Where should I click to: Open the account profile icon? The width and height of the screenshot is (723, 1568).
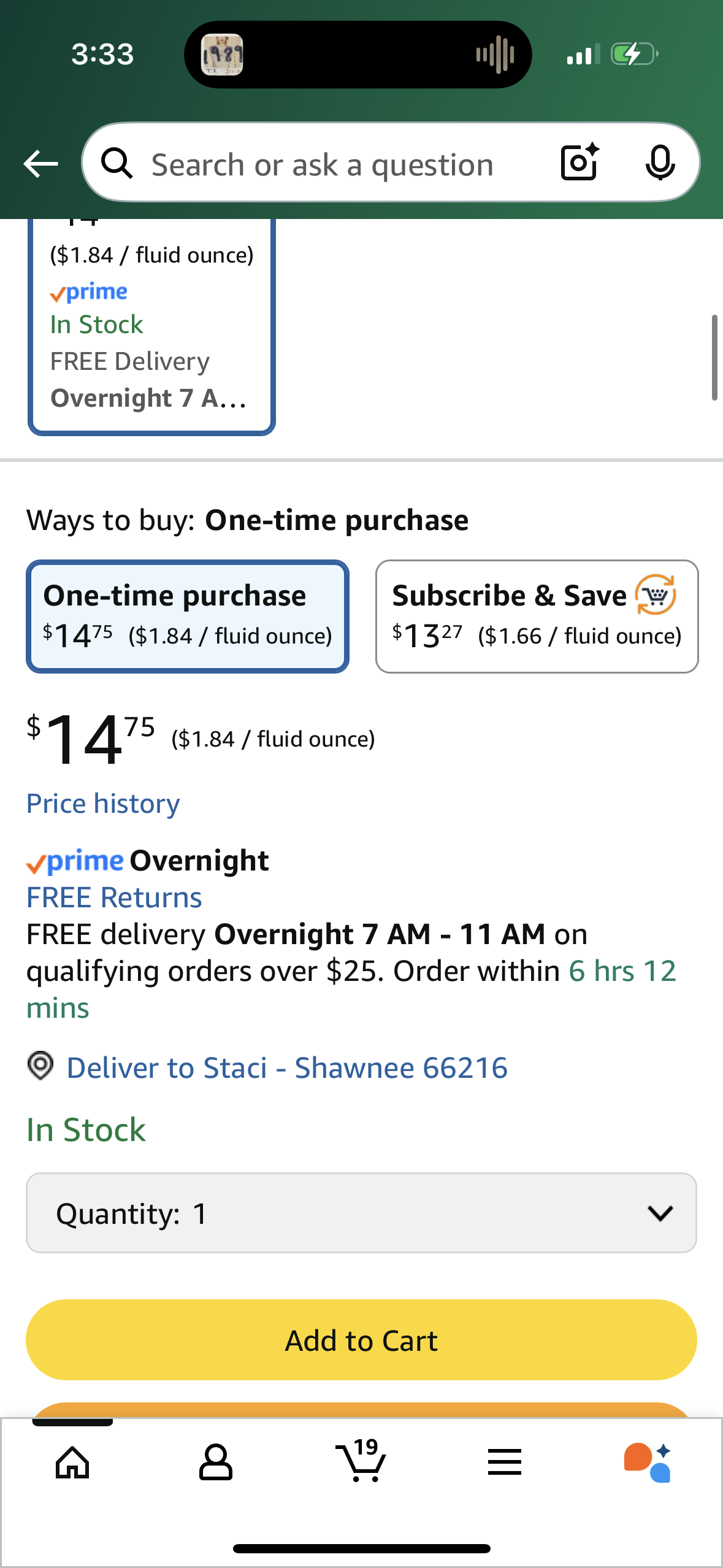(215, 1462)
